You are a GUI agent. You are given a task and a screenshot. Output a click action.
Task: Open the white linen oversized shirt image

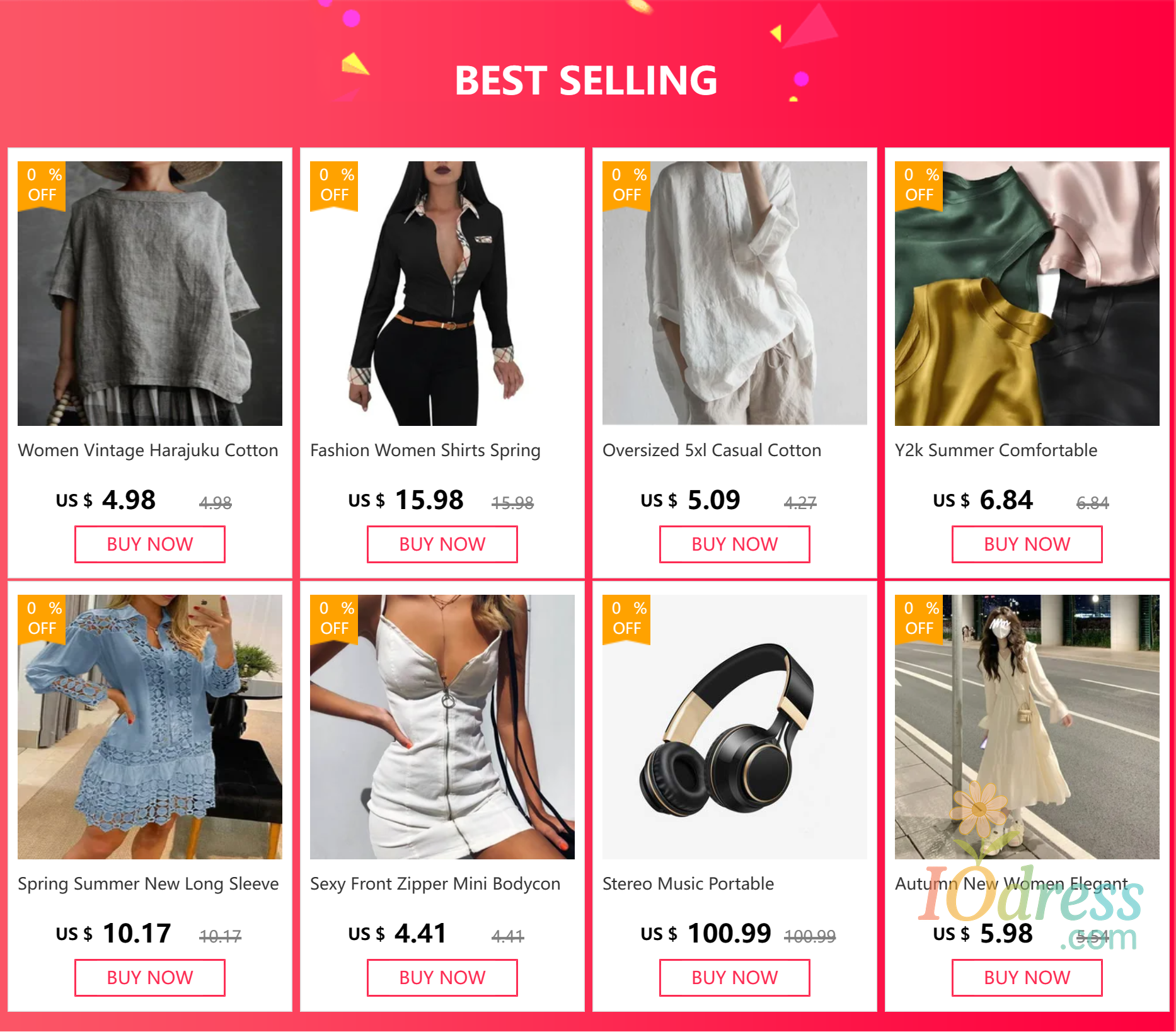(735, 294)
